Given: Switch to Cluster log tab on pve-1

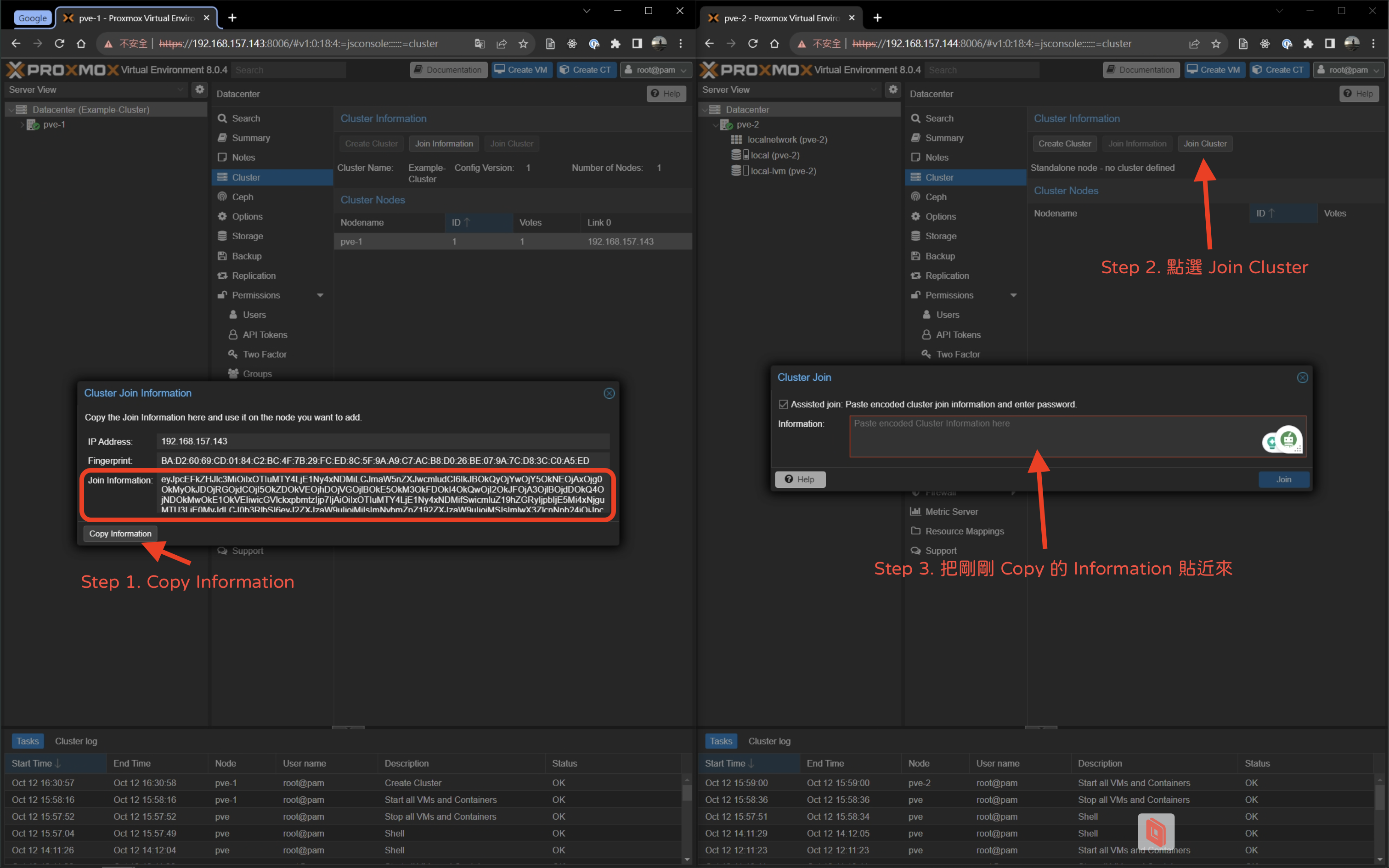Looking at the screenshot, I should tap(76, 741).
